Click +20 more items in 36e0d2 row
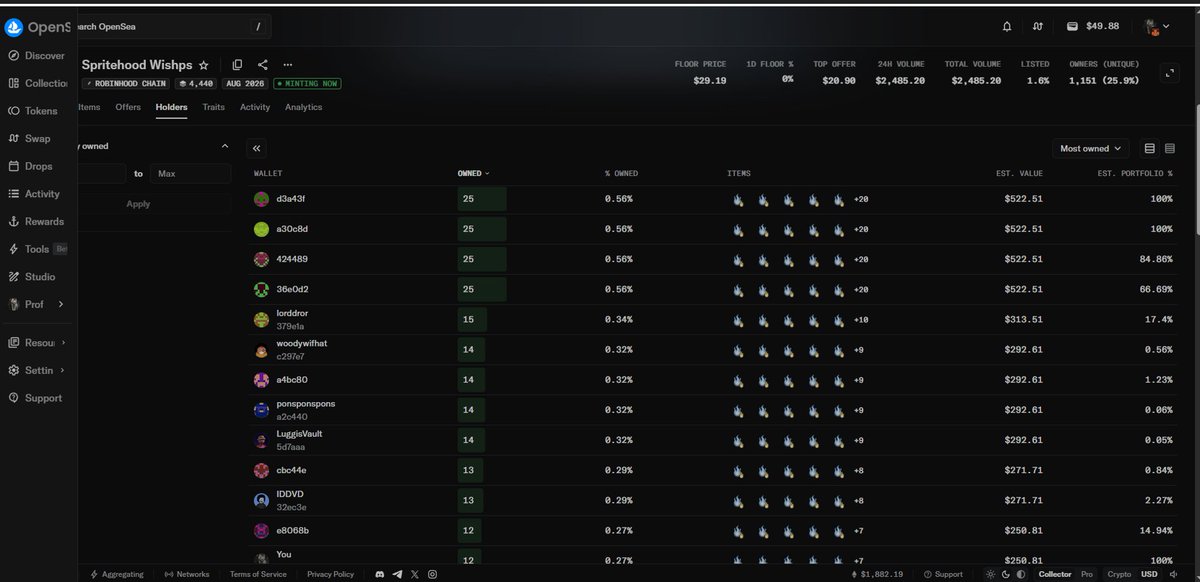Viewport: 1200px width, 582px height. coord(861,289)
